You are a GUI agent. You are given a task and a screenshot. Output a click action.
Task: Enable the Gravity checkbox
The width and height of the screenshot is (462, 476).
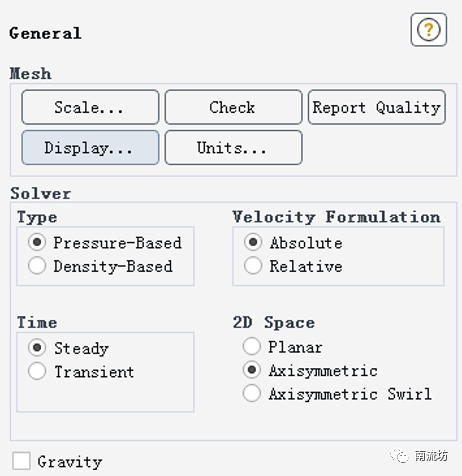tap(21, 461)
